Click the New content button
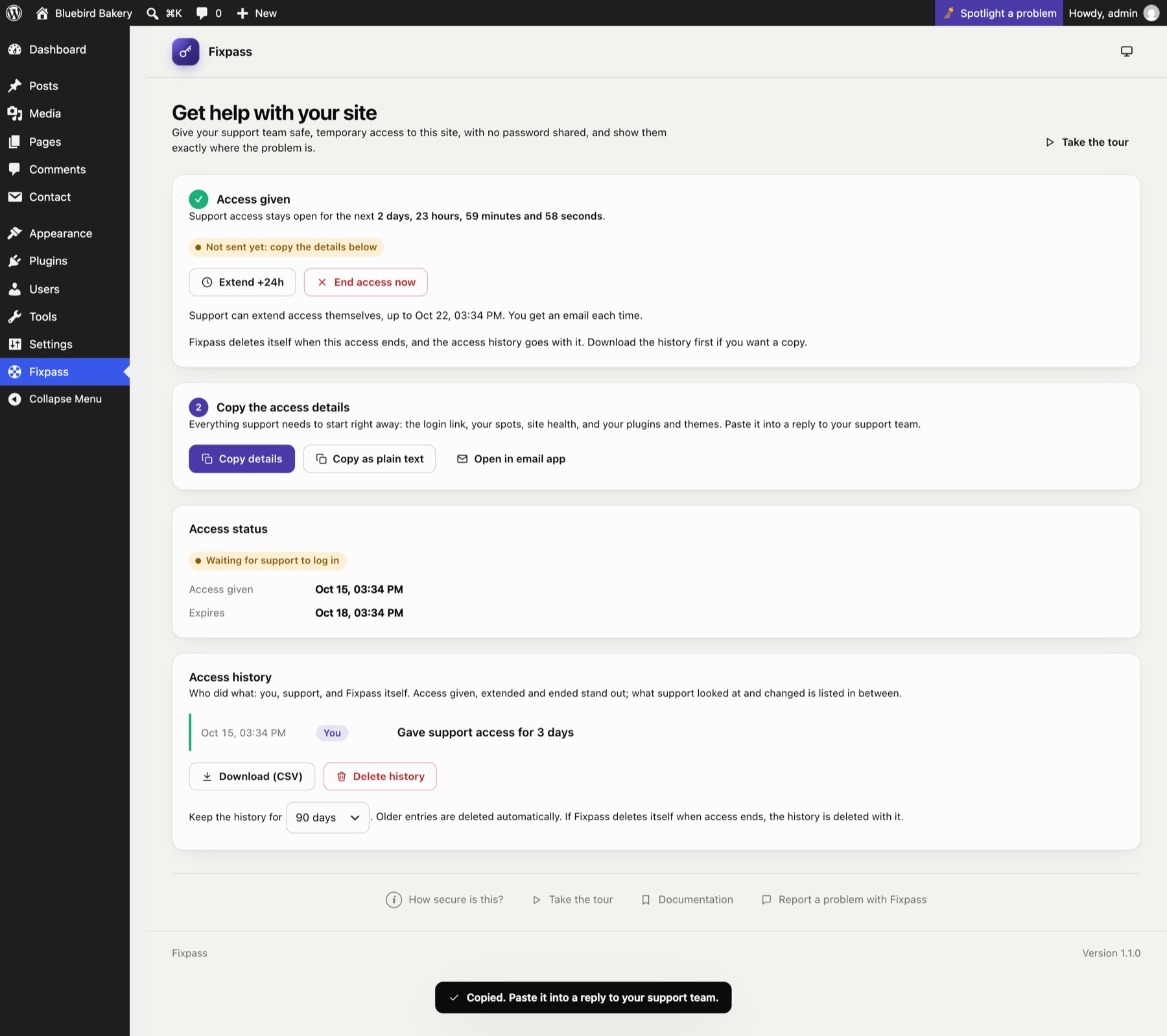 [257, 13]
